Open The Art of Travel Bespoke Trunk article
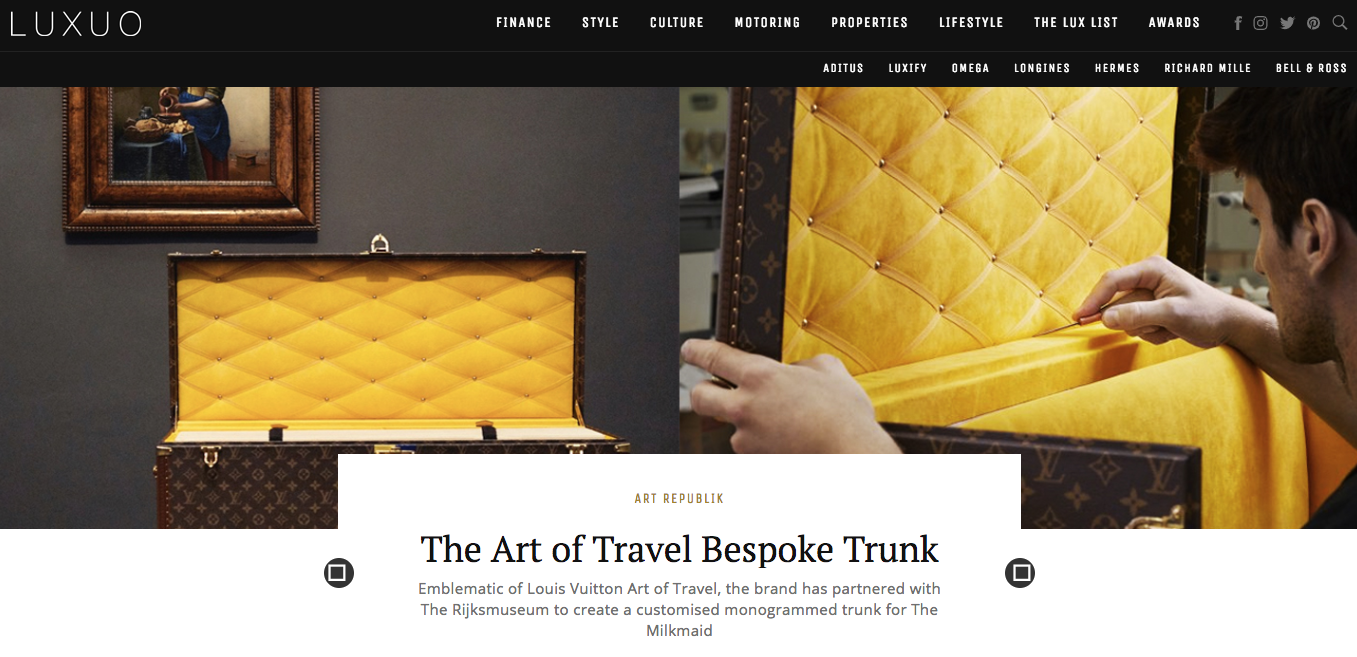 click(679, 550)
